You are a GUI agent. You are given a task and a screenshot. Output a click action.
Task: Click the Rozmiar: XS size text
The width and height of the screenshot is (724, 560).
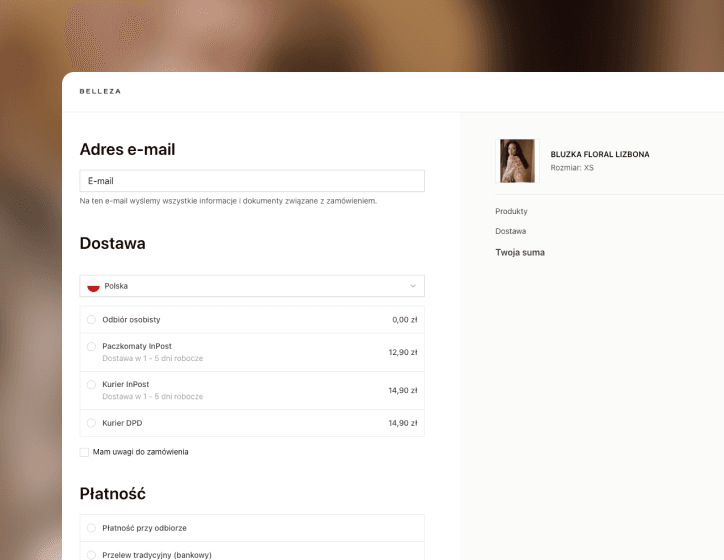pyautogui.click(x=571, y=168)
